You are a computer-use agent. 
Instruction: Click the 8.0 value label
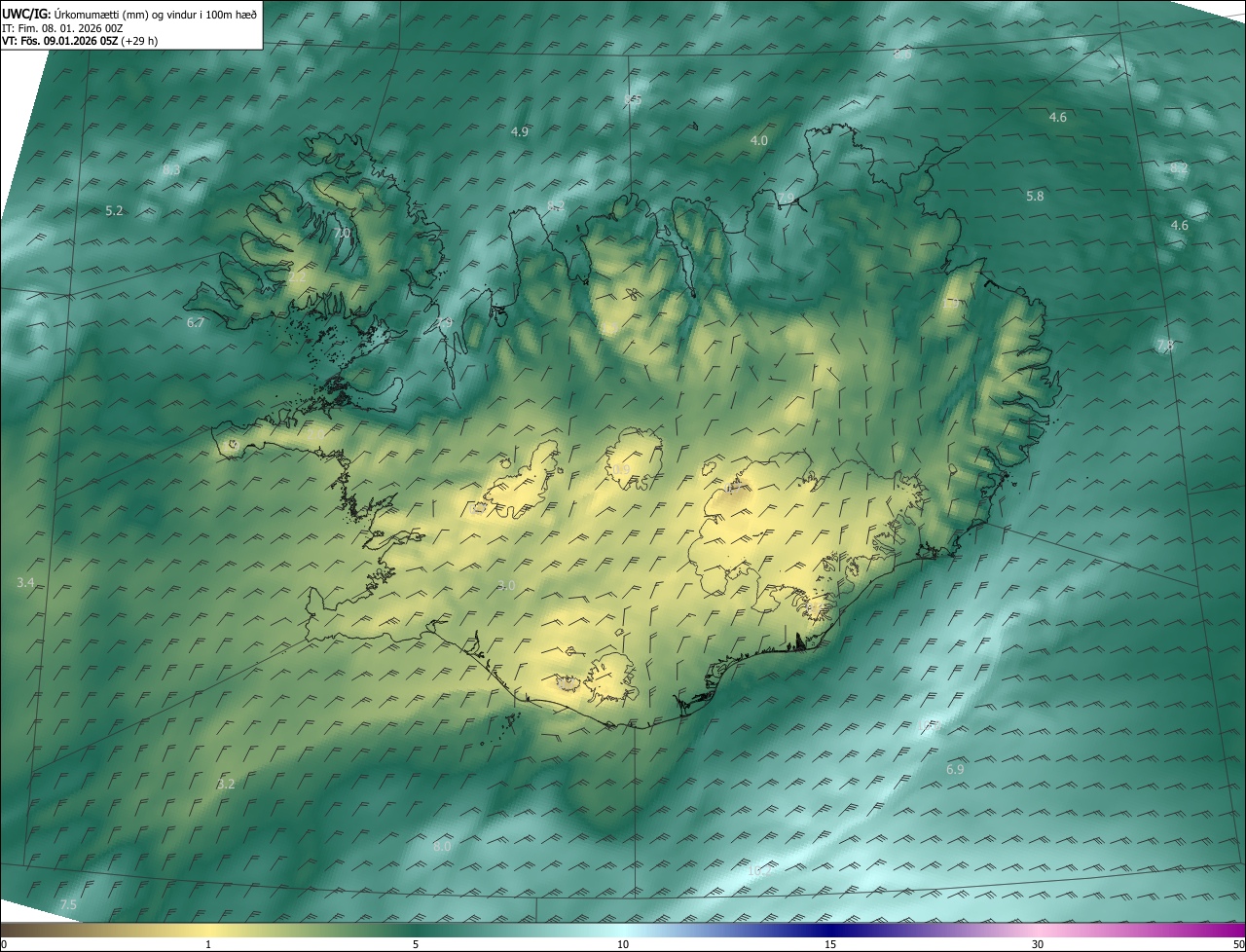tap(442, 847)
